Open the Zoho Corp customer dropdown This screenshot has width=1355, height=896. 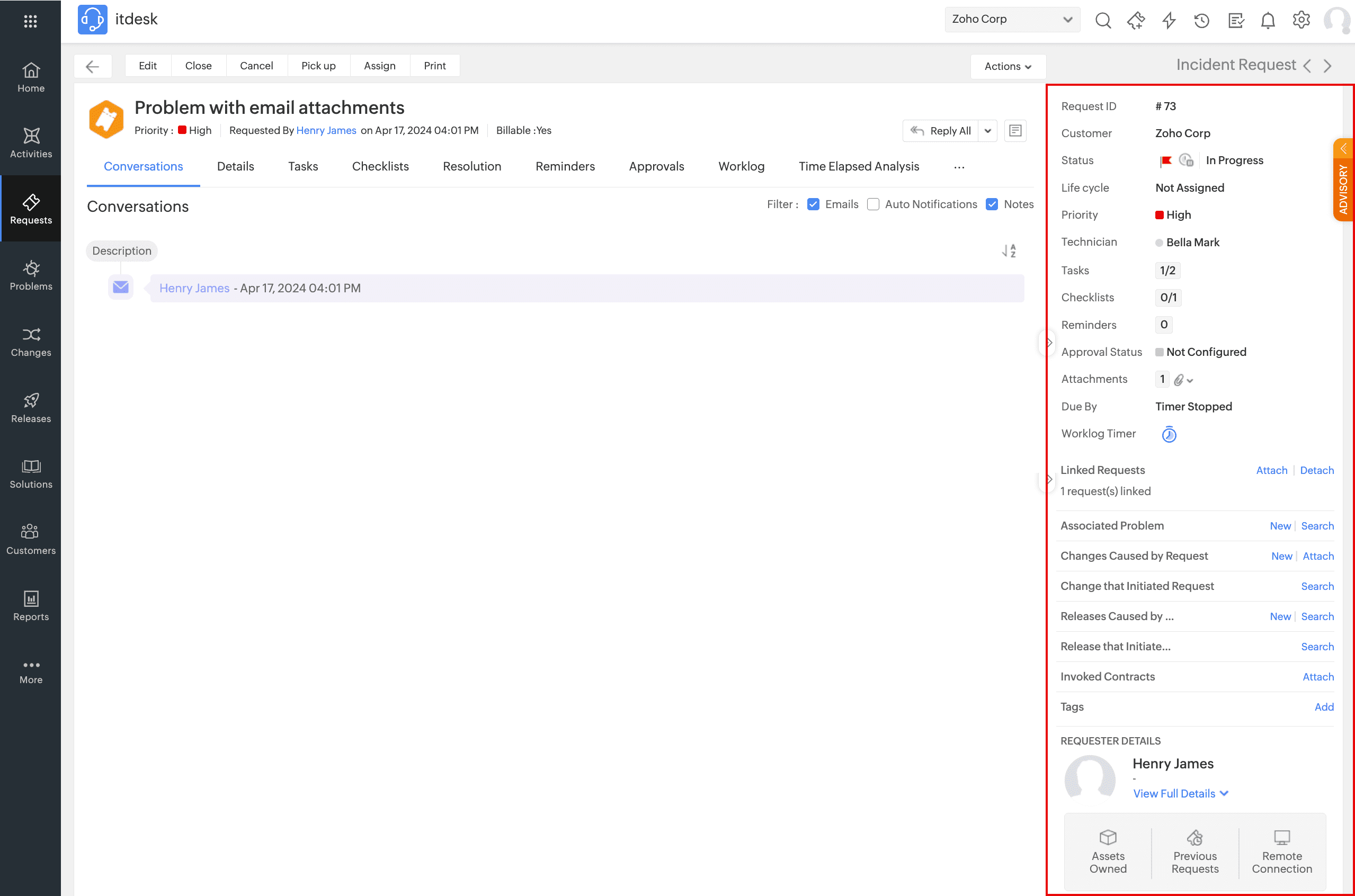click(x=1012, y=20)
